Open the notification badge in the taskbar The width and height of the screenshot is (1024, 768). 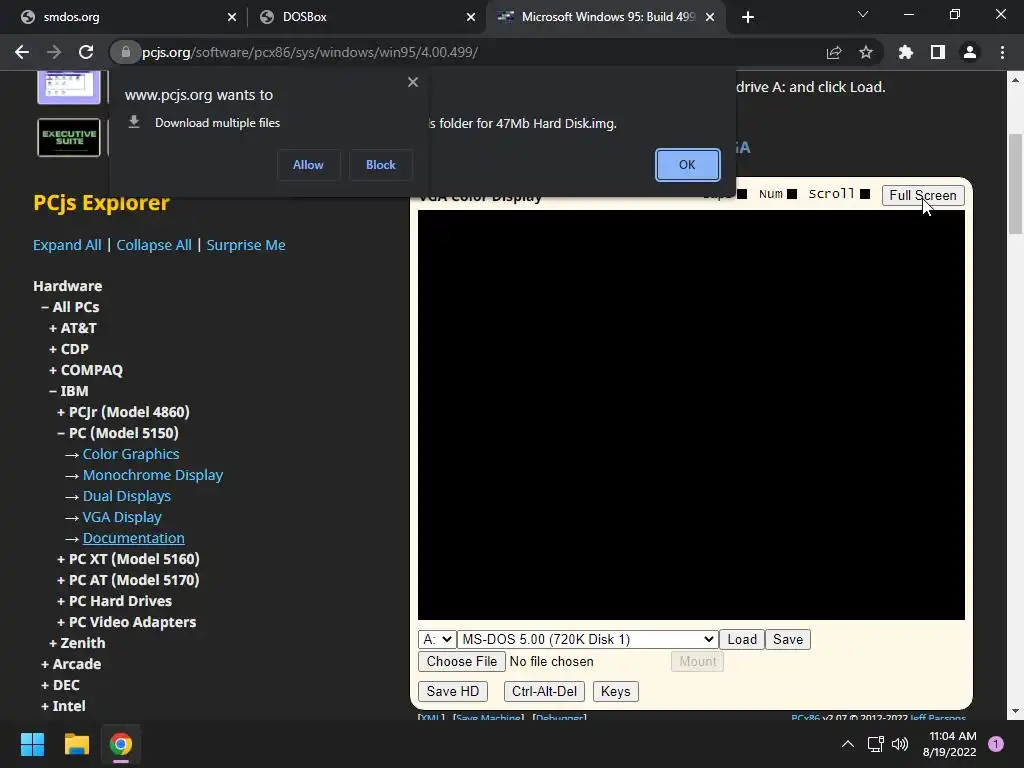(x=996, y=744)
